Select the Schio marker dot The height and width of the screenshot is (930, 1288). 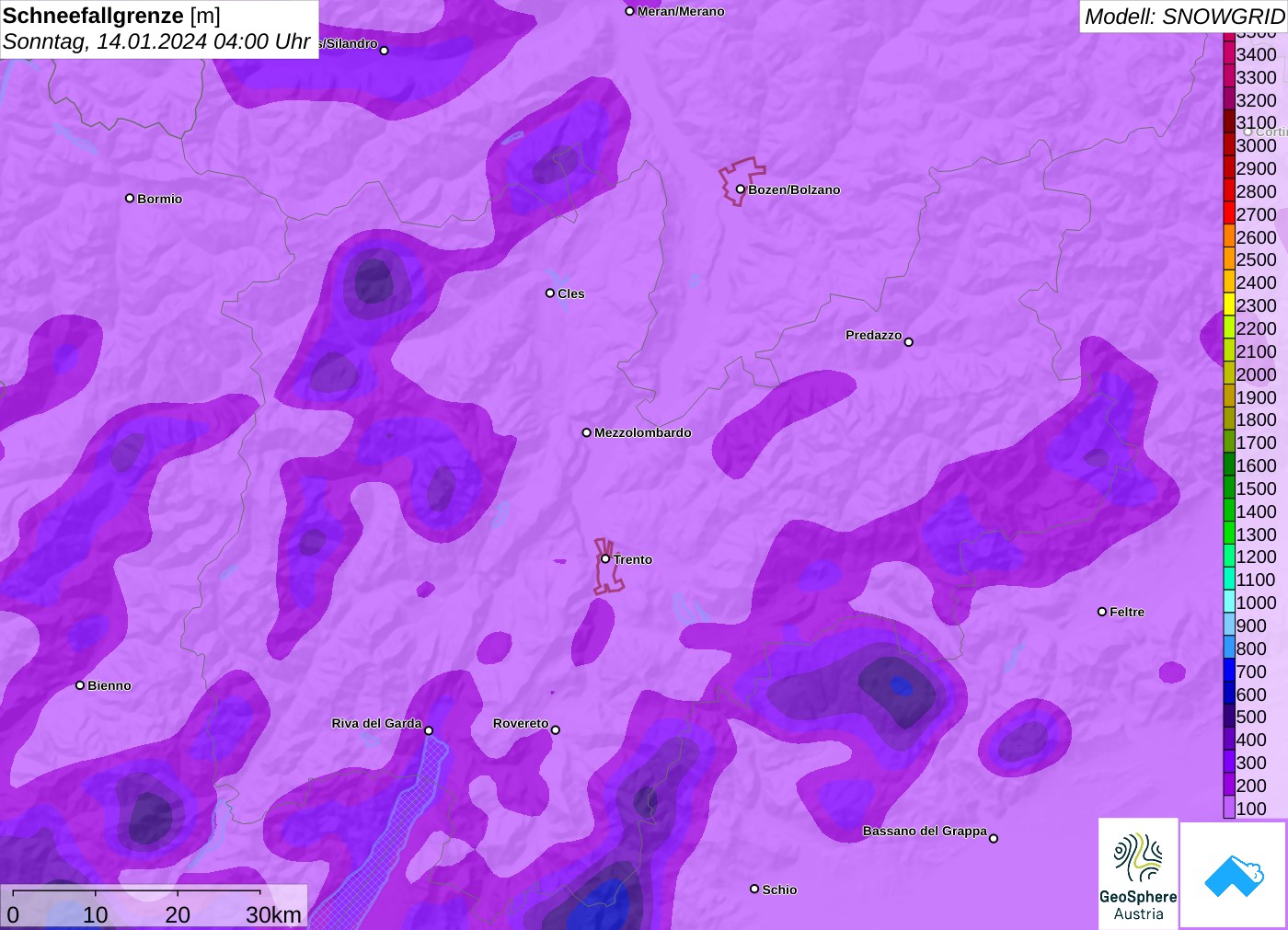click(x=754, y=889)
